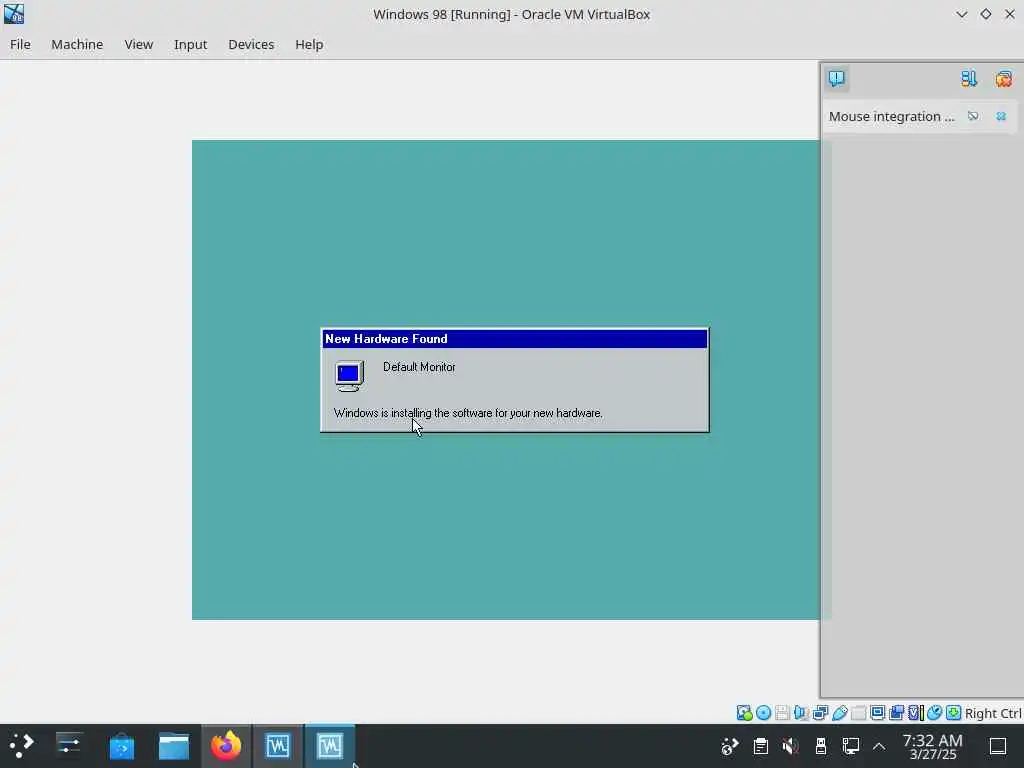The height and width of the screenshot is (768, 1024).
Task: Click the New Hardware Found title bar
Action: click(x=515, y=339)
